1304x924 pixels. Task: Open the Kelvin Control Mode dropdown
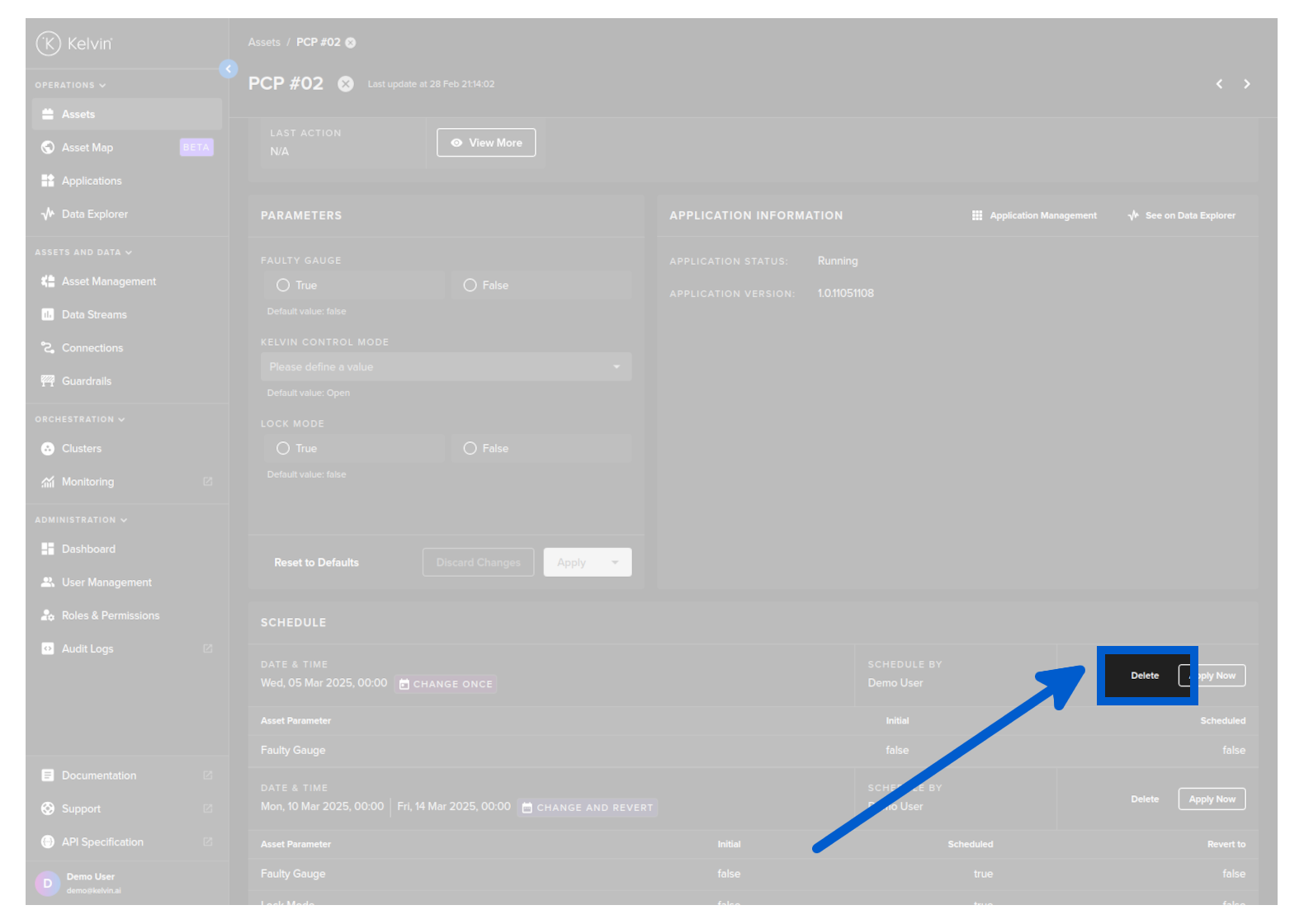point(446,367)
